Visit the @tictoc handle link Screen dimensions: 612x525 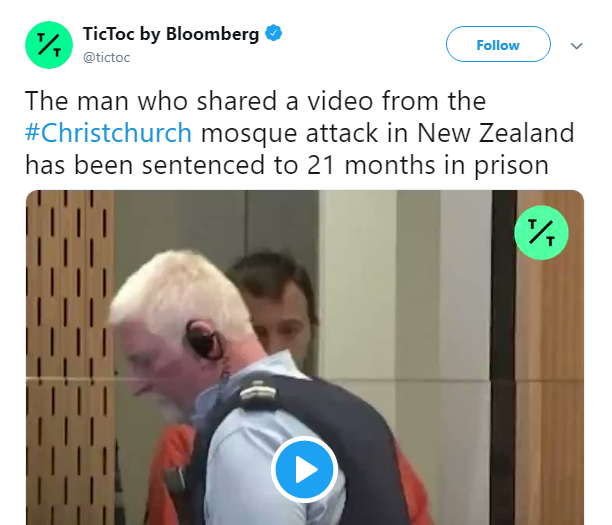click(107, 57)
